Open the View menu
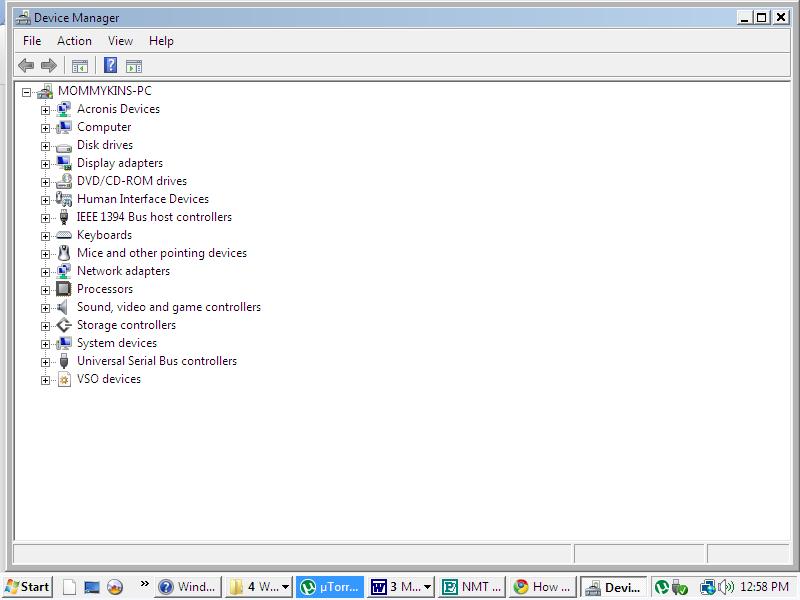The width and height of the screenshot is (800, 600). click(x=120, y=41)
